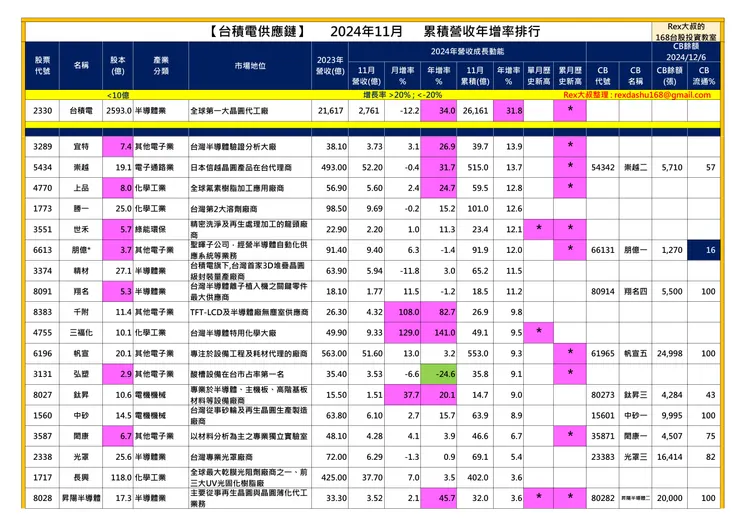Select stock code cell '3551'

tap(42, 229)
